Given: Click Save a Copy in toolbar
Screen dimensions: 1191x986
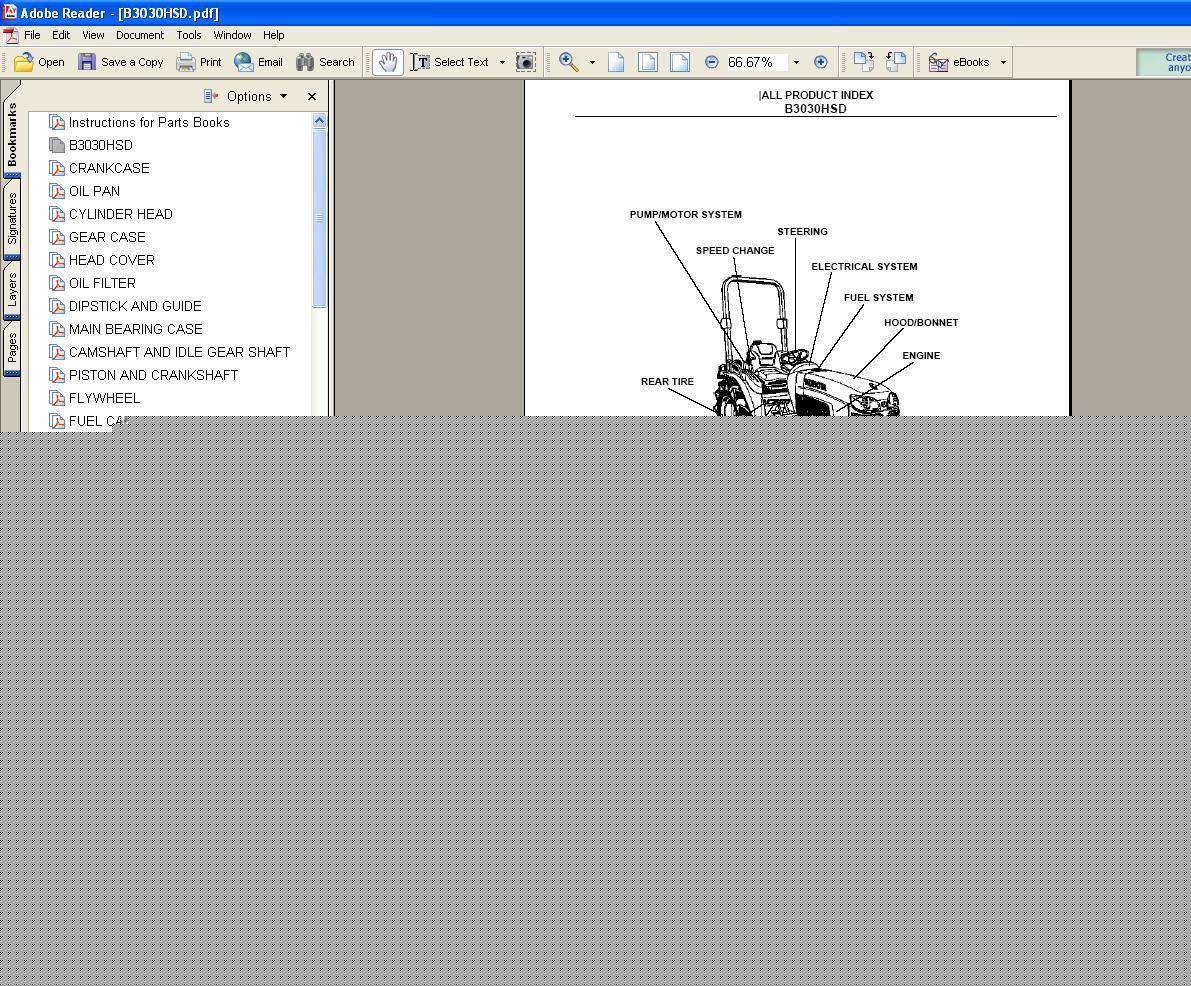Looking at the screenshot, I should 121,62.
